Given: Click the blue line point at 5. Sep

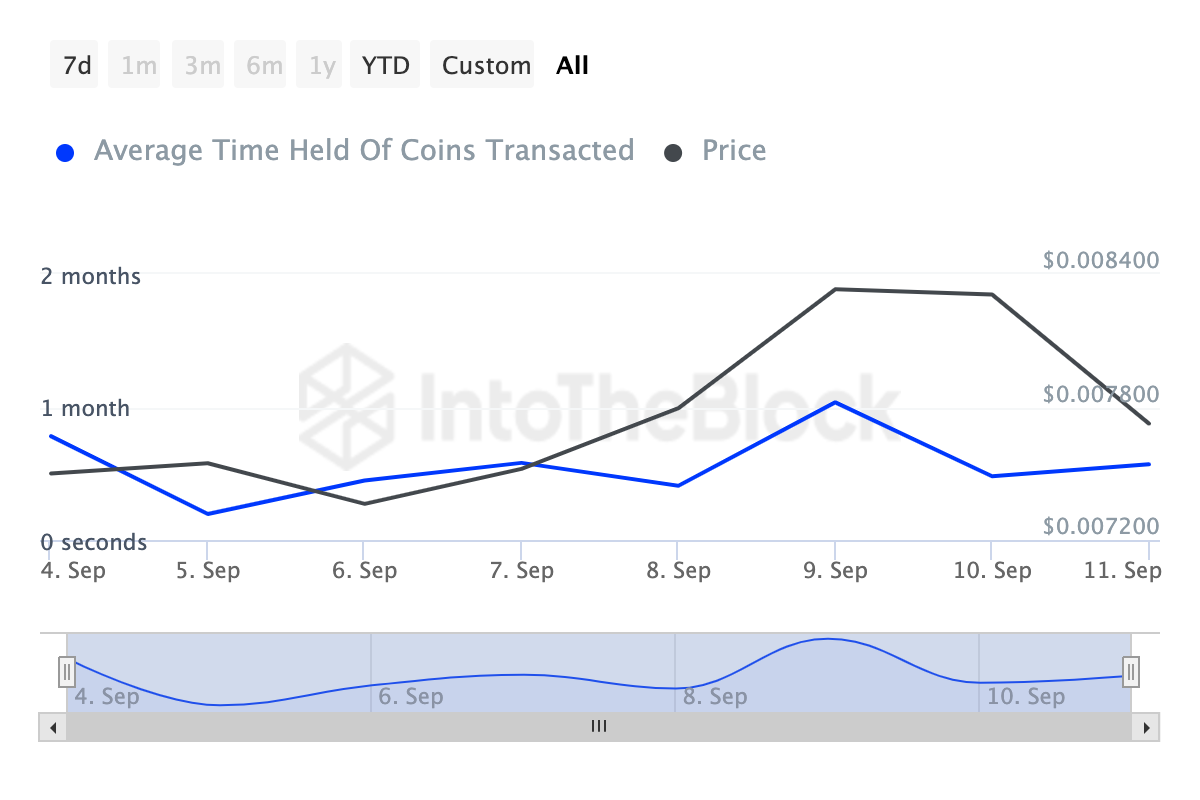Looking at the screenshot, I should click(x=207, y=514).
